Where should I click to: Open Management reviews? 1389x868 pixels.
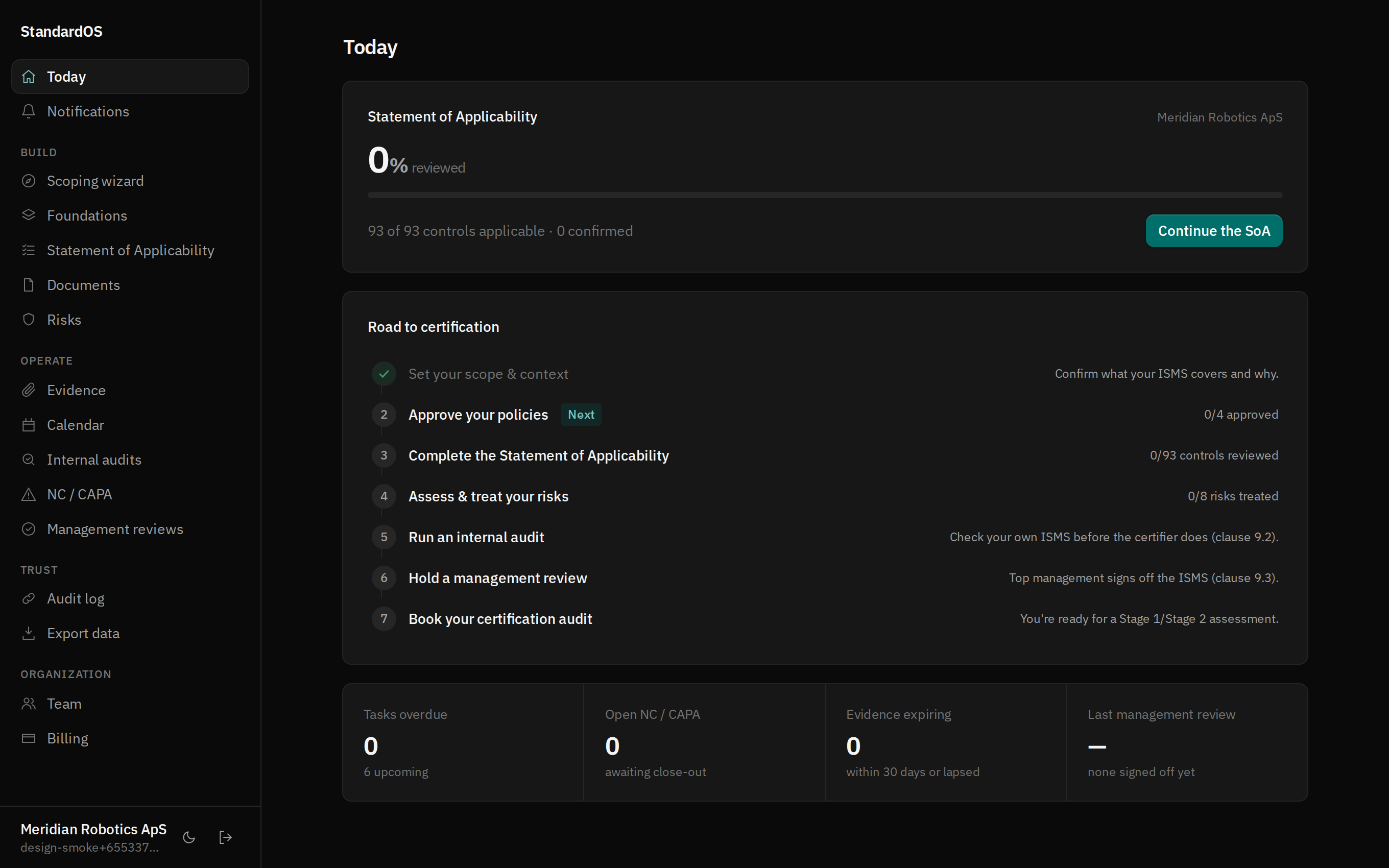tap(130, 529)
